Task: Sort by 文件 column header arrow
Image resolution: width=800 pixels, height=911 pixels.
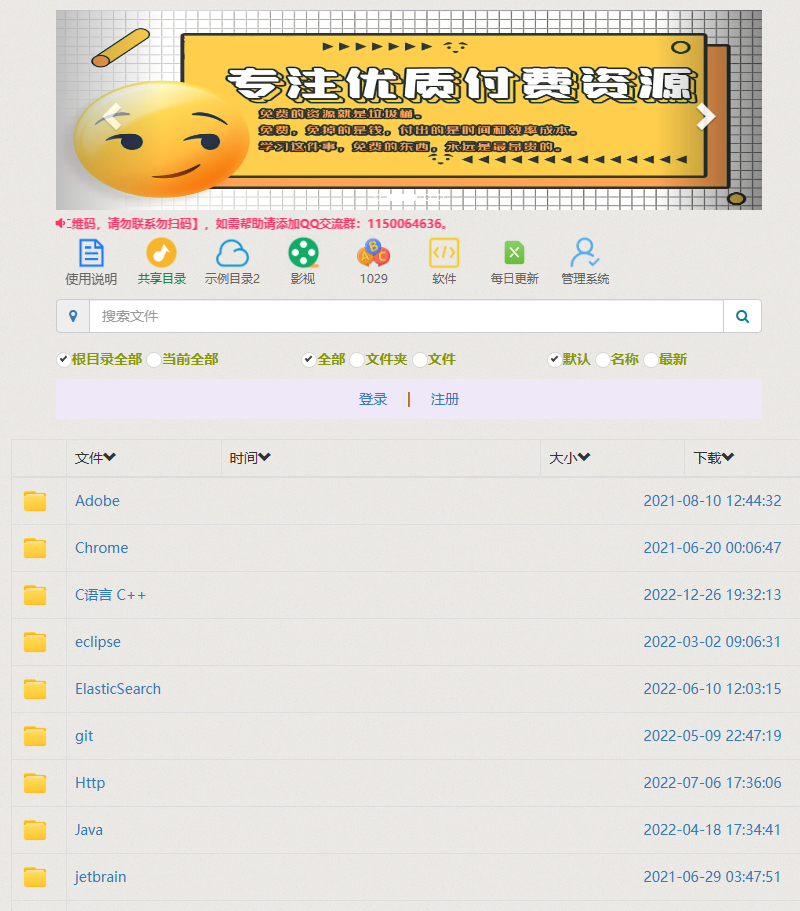Action: pyautogui.click(x=110, y=458)
